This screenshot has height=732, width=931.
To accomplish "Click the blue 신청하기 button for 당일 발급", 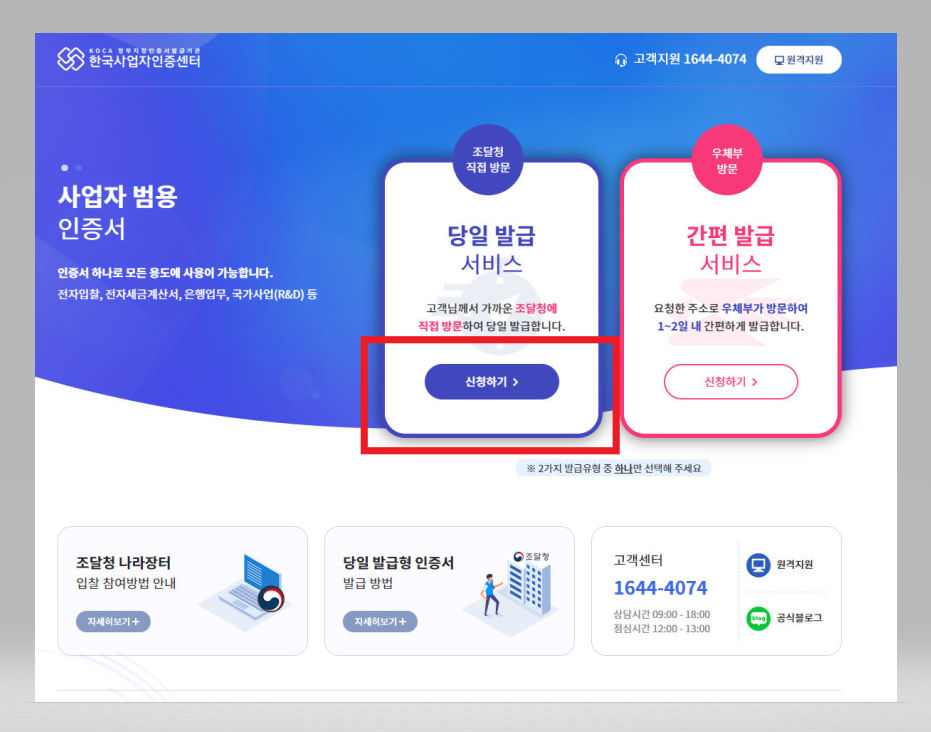I will (x=492, y=382).
